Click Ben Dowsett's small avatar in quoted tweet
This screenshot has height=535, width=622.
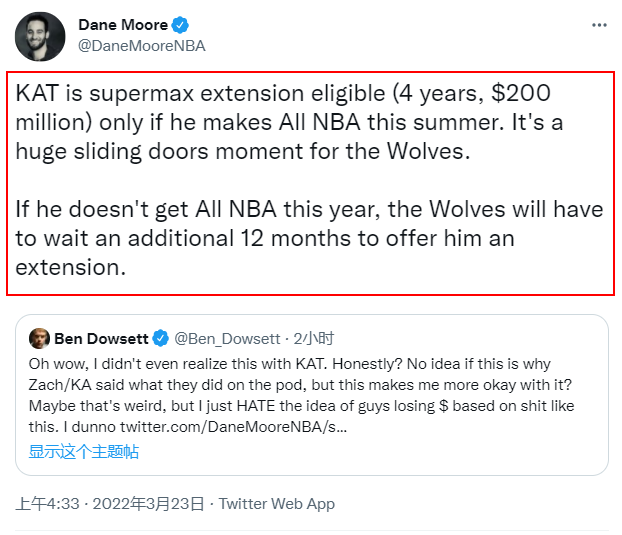point(40,338)
